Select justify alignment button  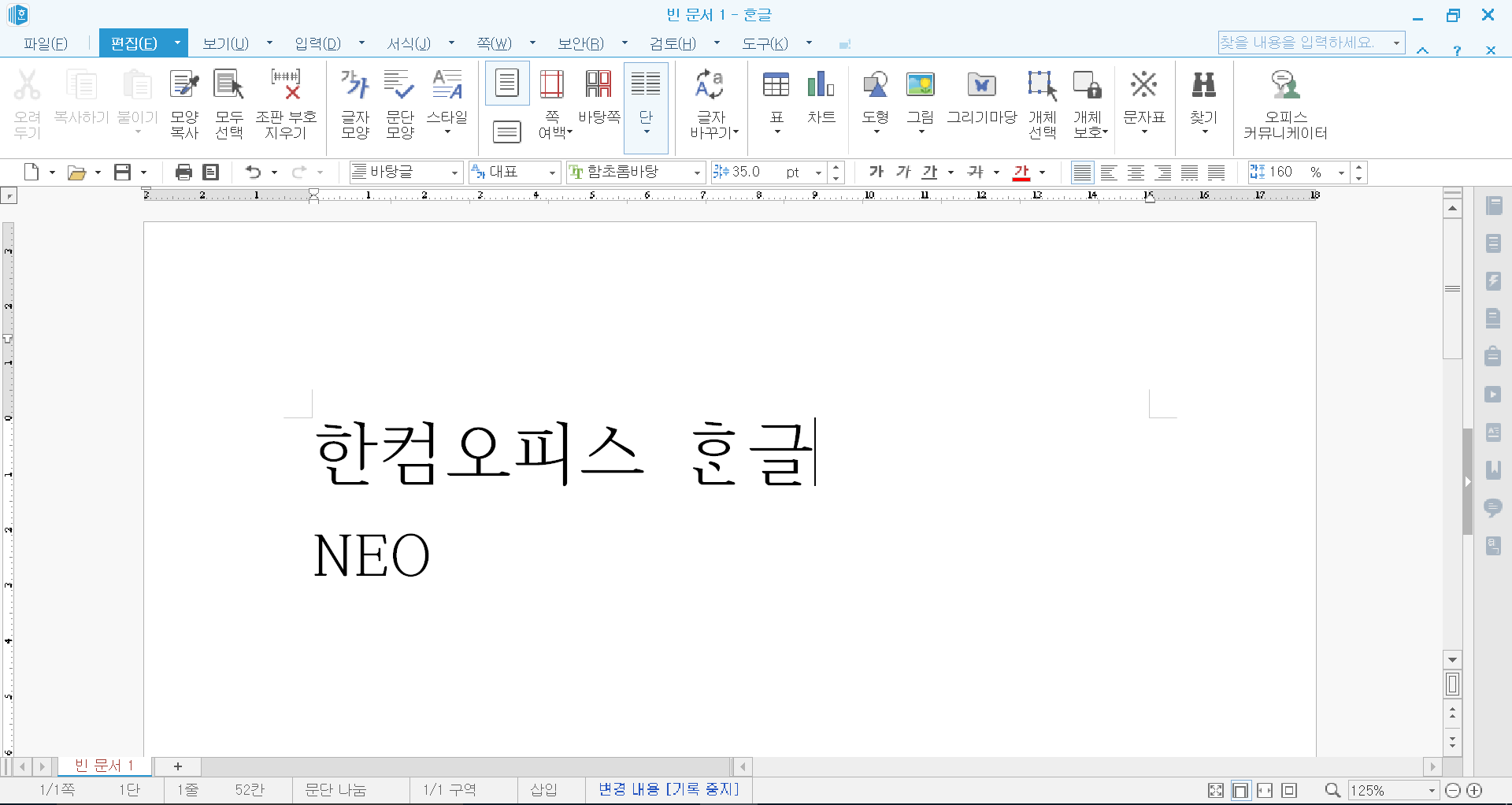tap(1083, 172)
